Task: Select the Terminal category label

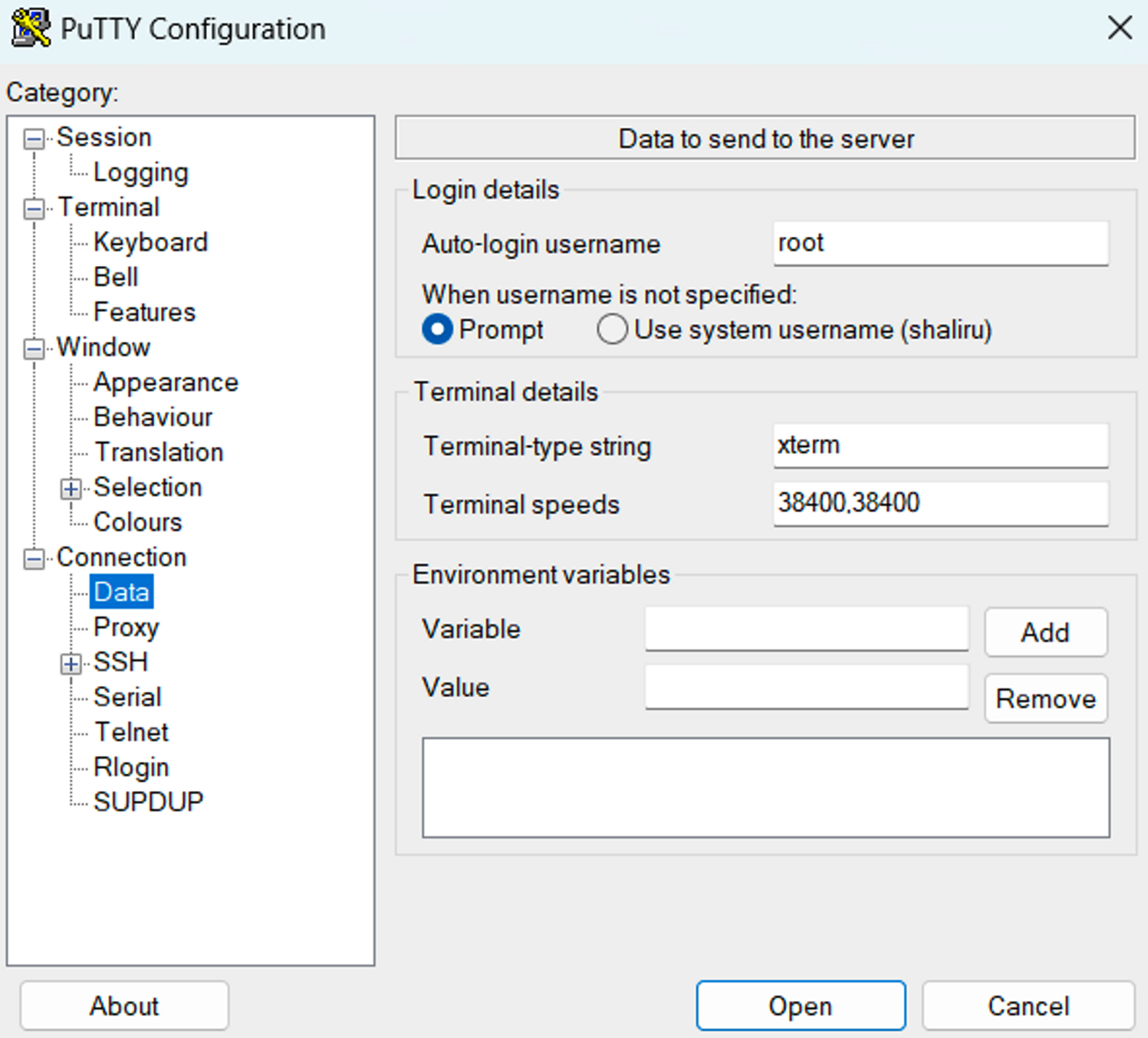Action: [x=108, y=207]
